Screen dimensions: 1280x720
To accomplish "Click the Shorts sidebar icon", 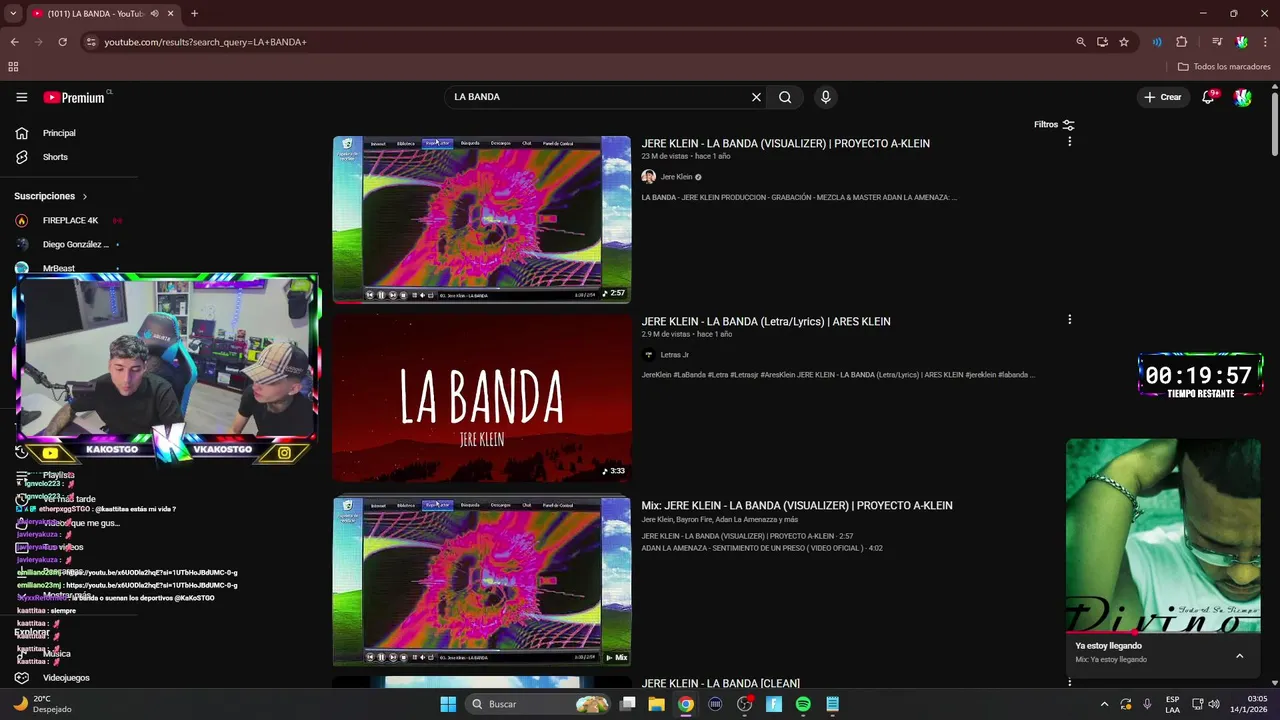I will point(21,157).
